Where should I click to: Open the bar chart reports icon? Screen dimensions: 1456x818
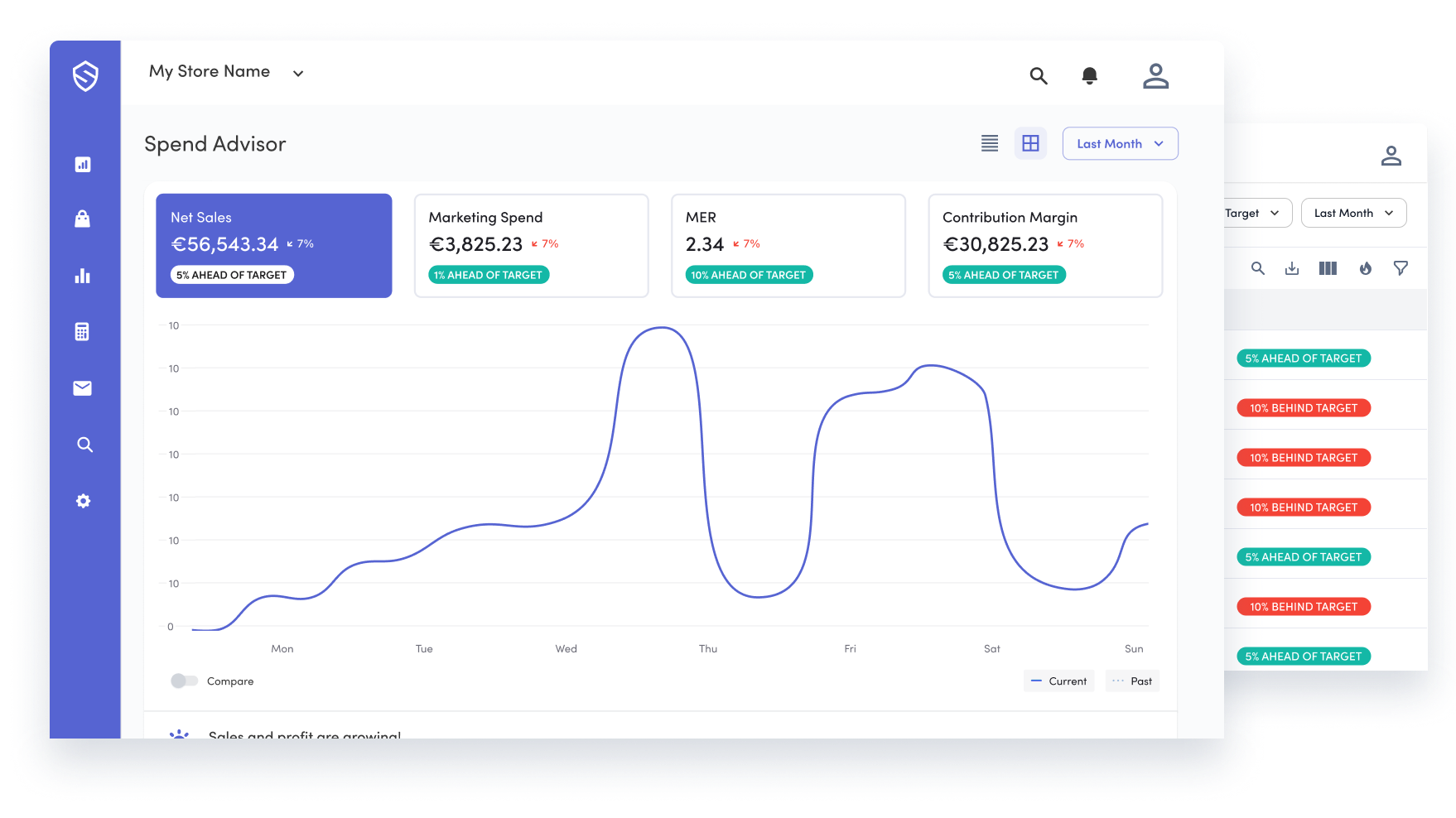pyautogui.click(x=83, y=275)
